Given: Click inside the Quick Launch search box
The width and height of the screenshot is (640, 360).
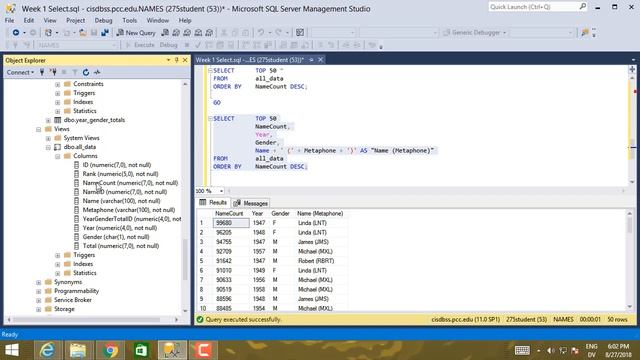Looking at the screenshot, I should [538, 7].
